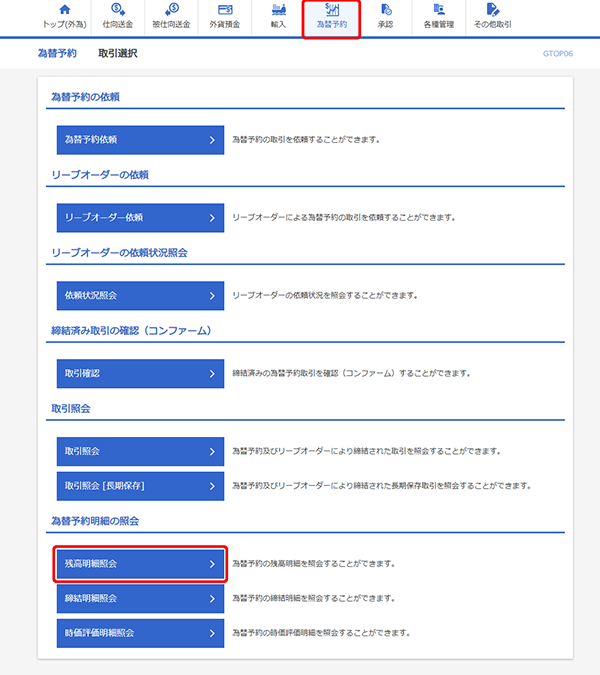Open the 輸入 import ship icon
The width and height of the screenshot is (600, 675).
tap(278, 9)
